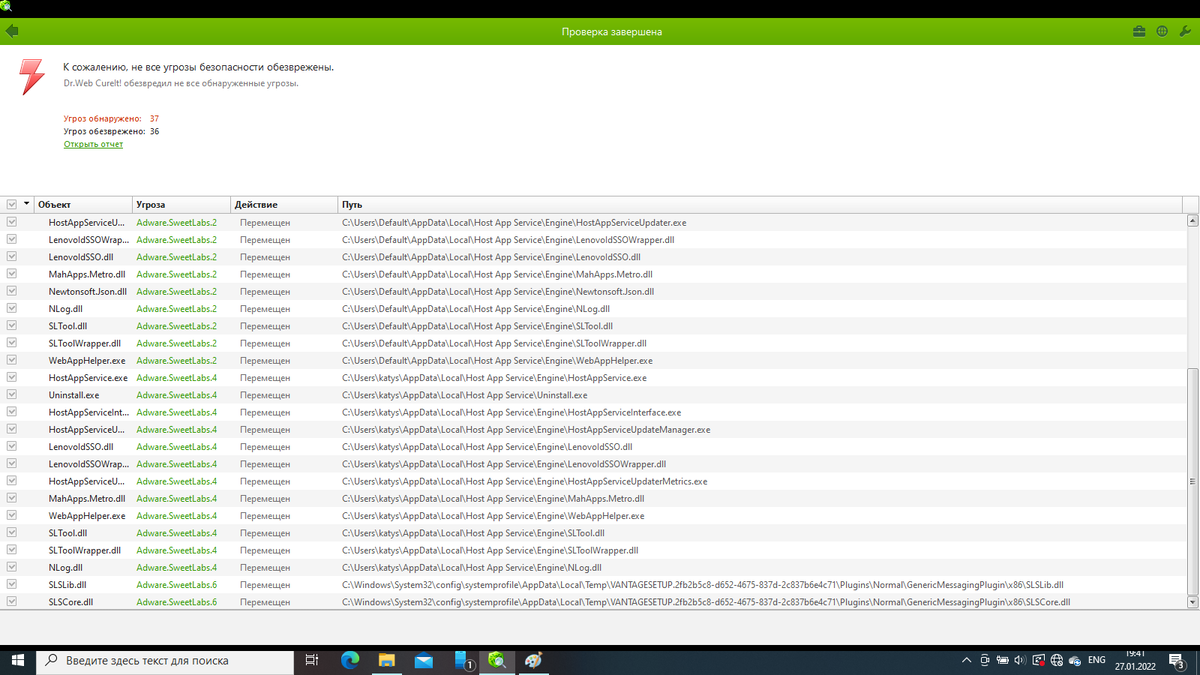Open the volume control in the tray
Image resolution: width=1200 pixels, height=675 pixels.
[x=1020, y=660]
